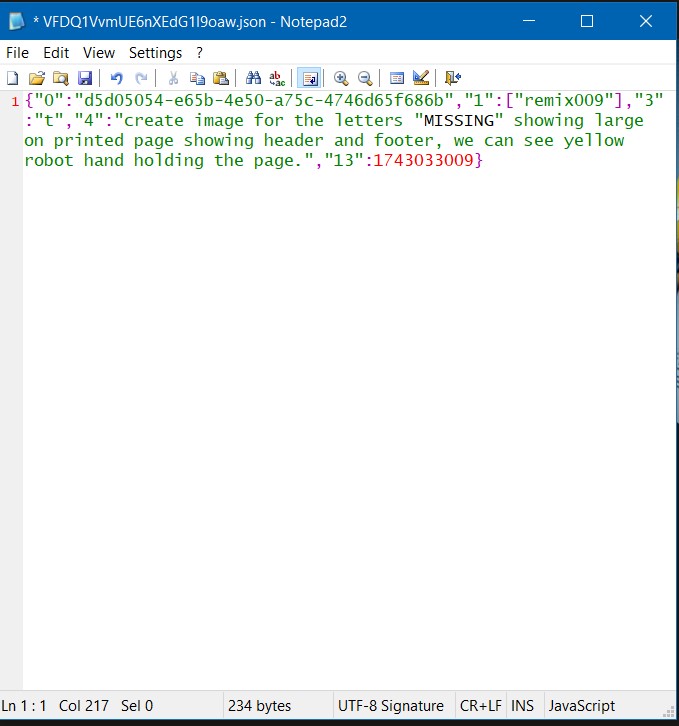This screenshot has width=679, height=726.
Task: Open the File menu
Action: 17,52
